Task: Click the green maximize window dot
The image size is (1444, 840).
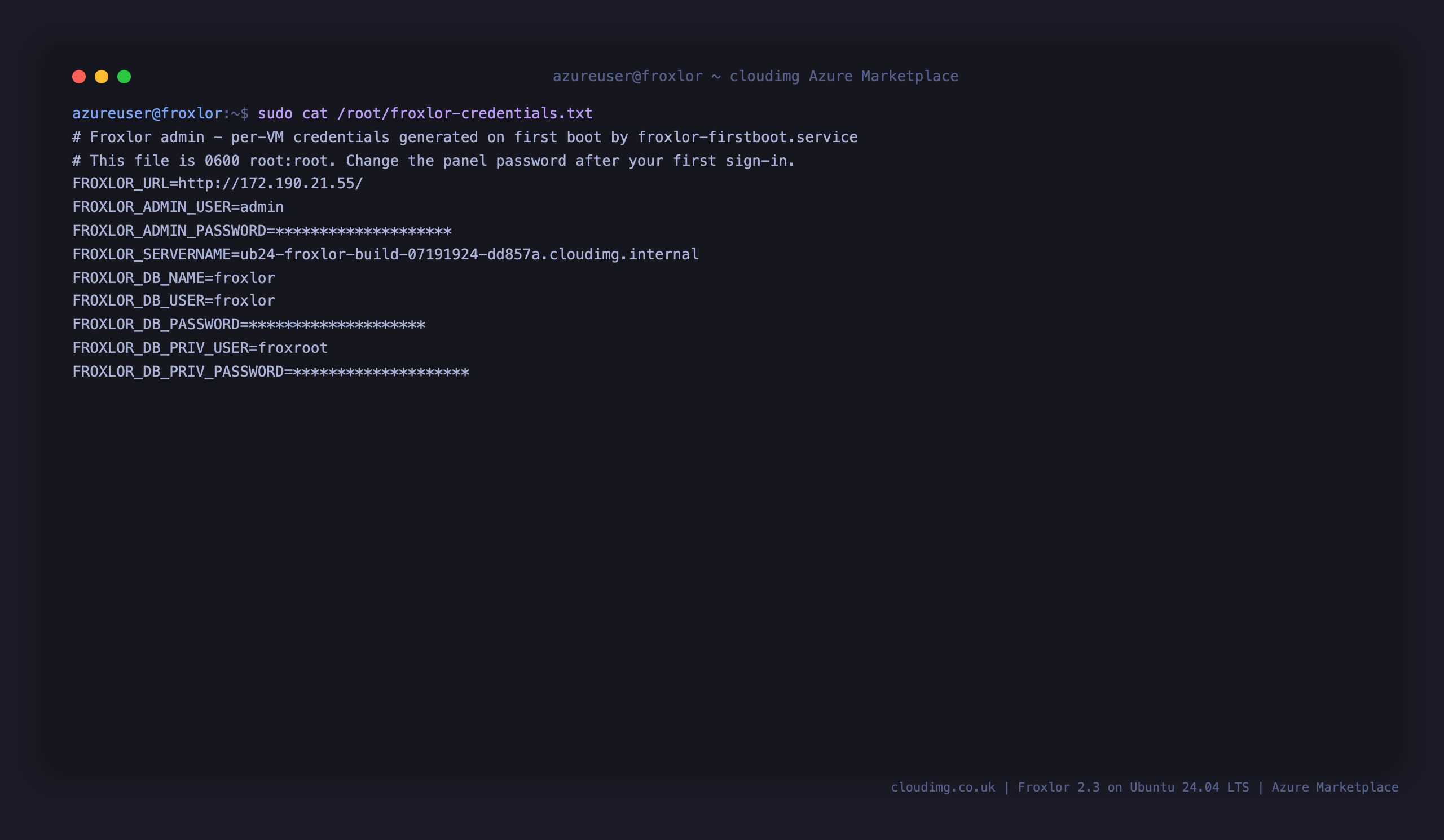Action: [124, 77]
